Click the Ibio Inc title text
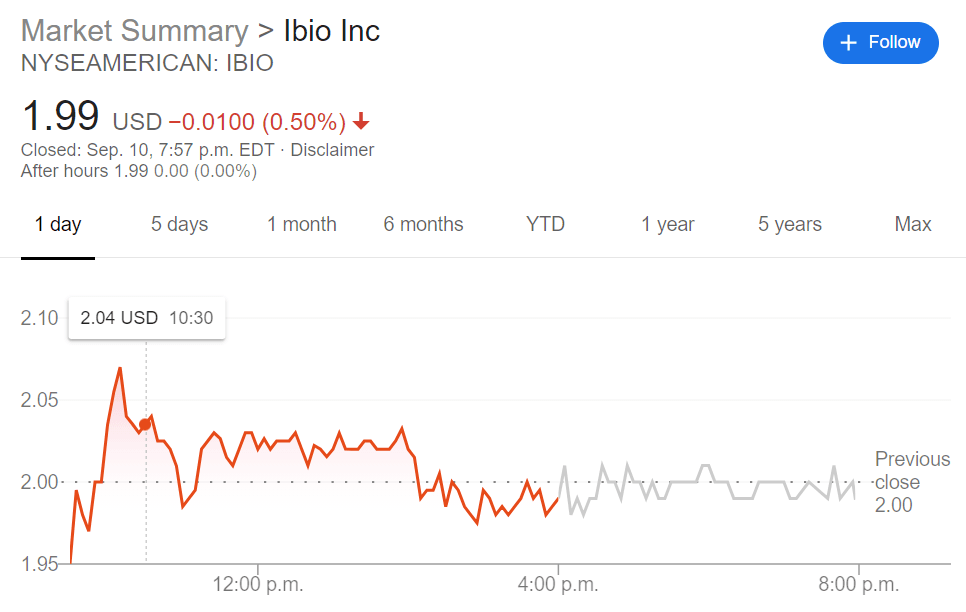The width and height of the screenshot is (966, 612). [x=325, y=31]
